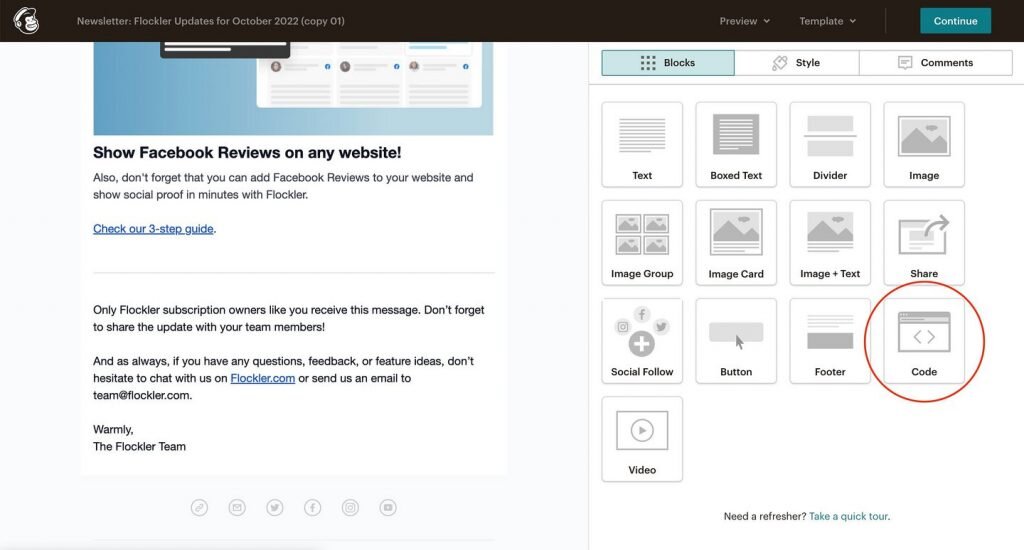Viewport: 1024px width, 550px height.
Task: Select the Social Follow block
Action: [642, 340]
